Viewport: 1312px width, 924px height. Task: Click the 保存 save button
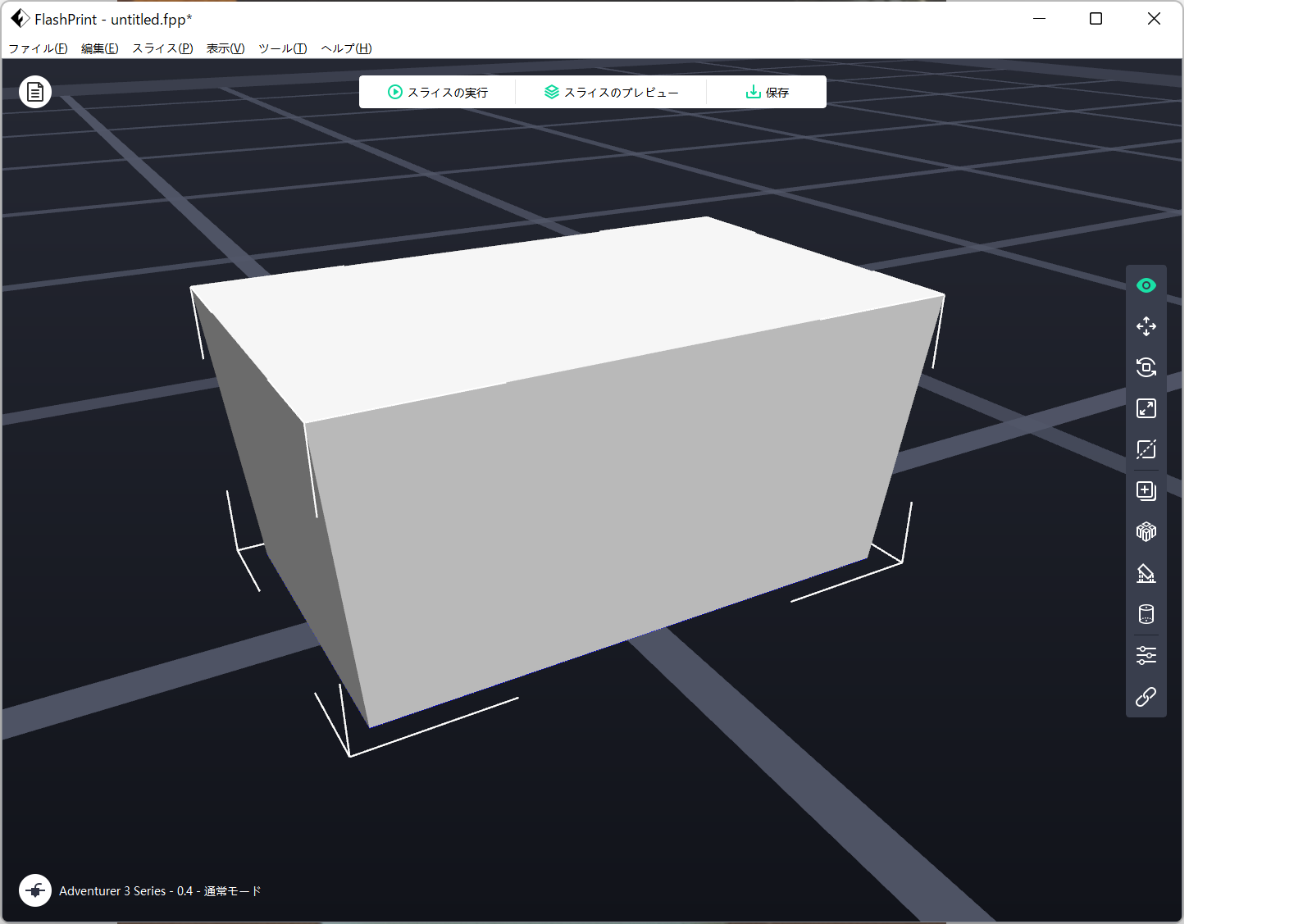tap(767, 92)
